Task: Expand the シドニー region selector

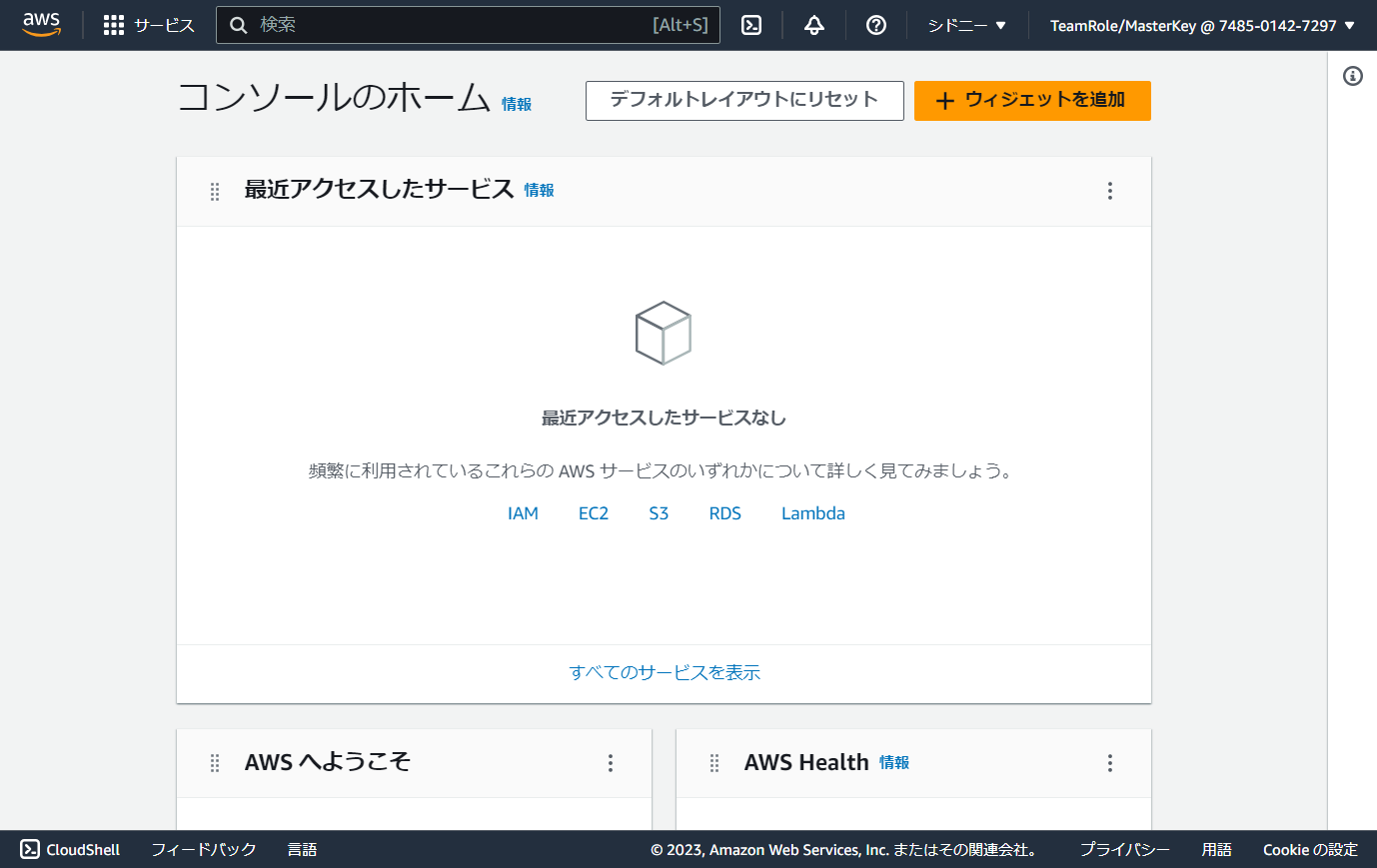Action: (965, 25)
